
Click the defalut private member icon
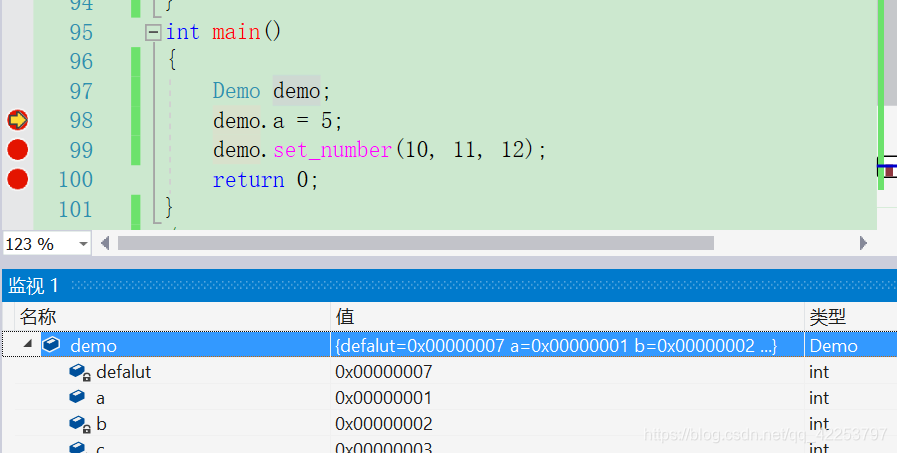point(80,372)
